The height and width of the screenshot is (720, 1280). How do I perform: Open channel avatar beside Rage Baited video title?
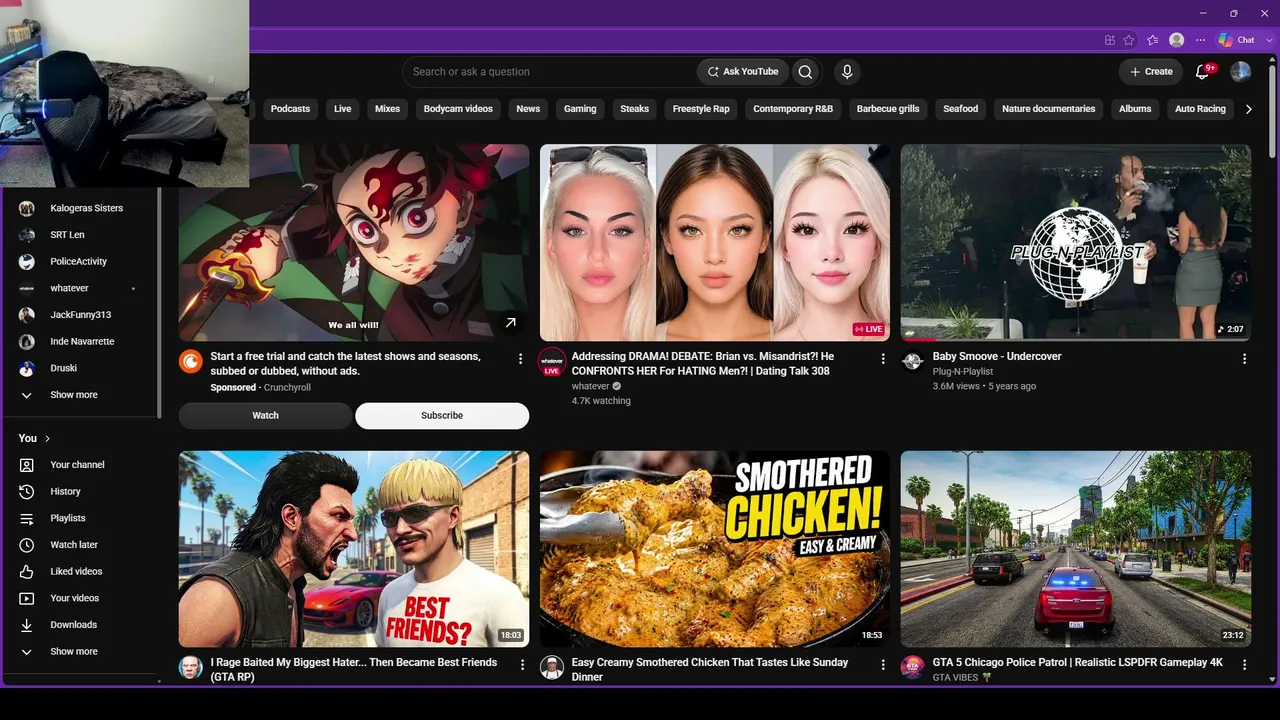190,667
